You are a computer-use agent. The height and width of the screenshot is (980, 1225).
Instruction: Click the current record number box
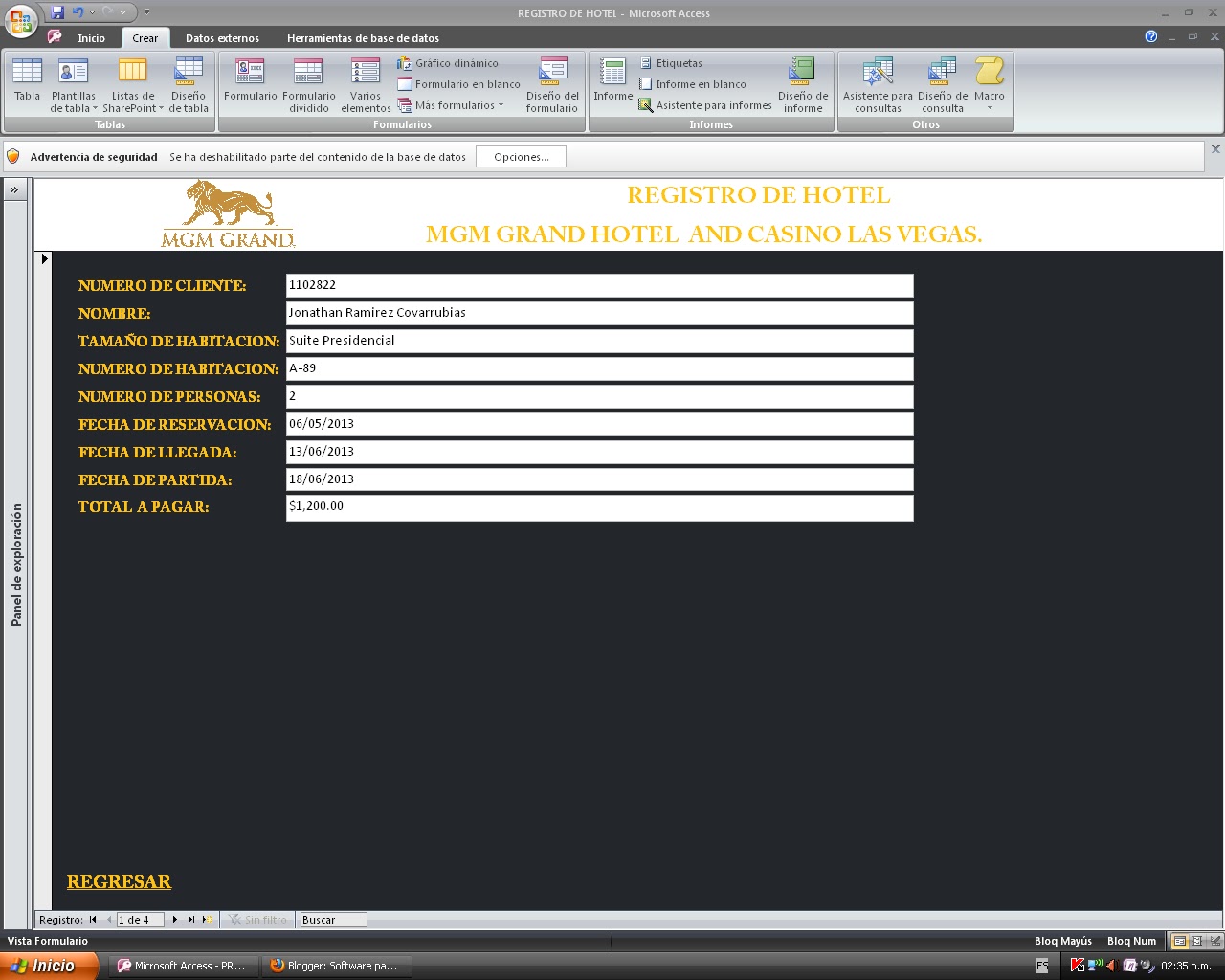click(140, 920)
